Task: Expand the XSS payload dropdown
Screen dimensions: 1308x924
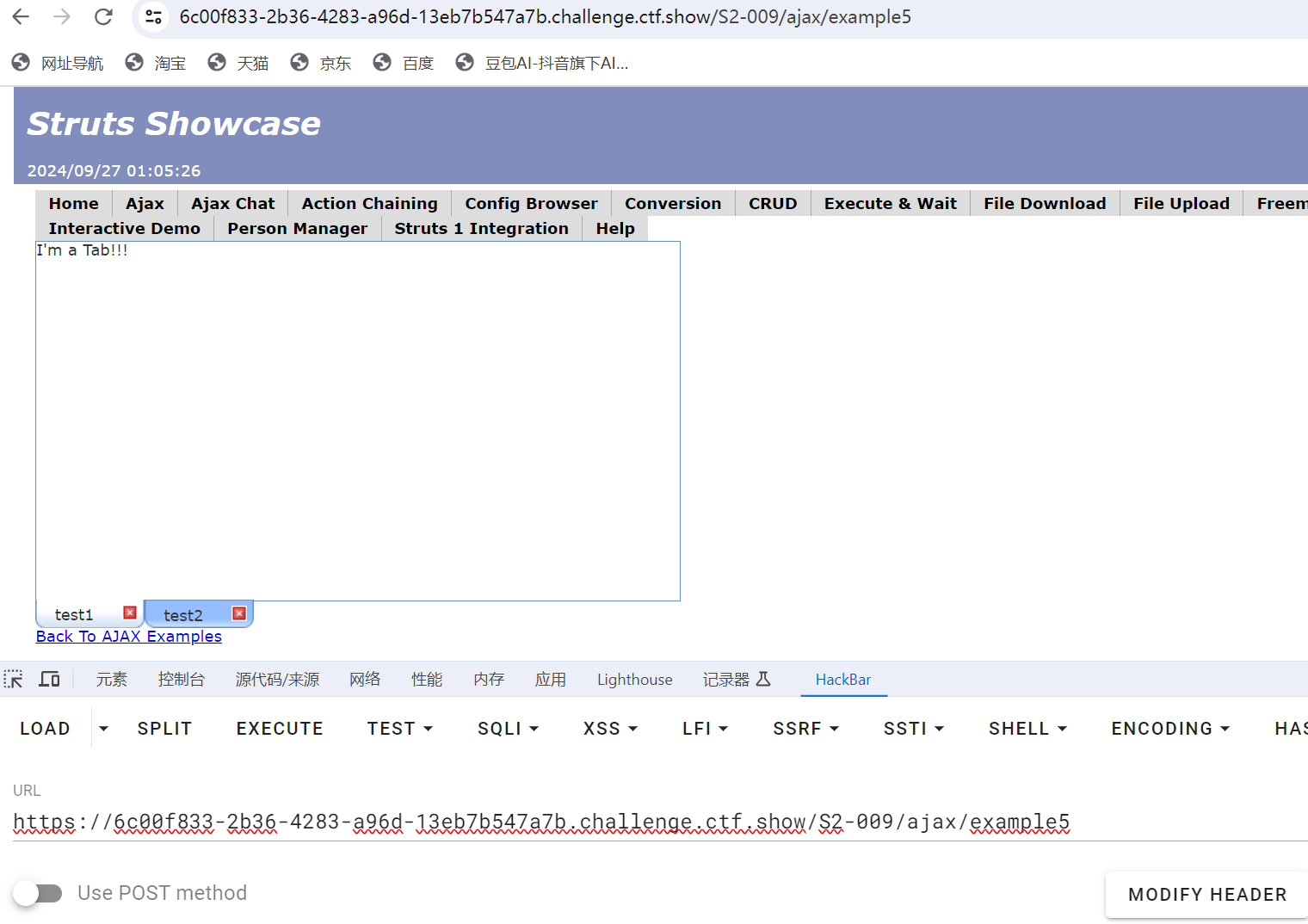Action: tap(611, 729)
